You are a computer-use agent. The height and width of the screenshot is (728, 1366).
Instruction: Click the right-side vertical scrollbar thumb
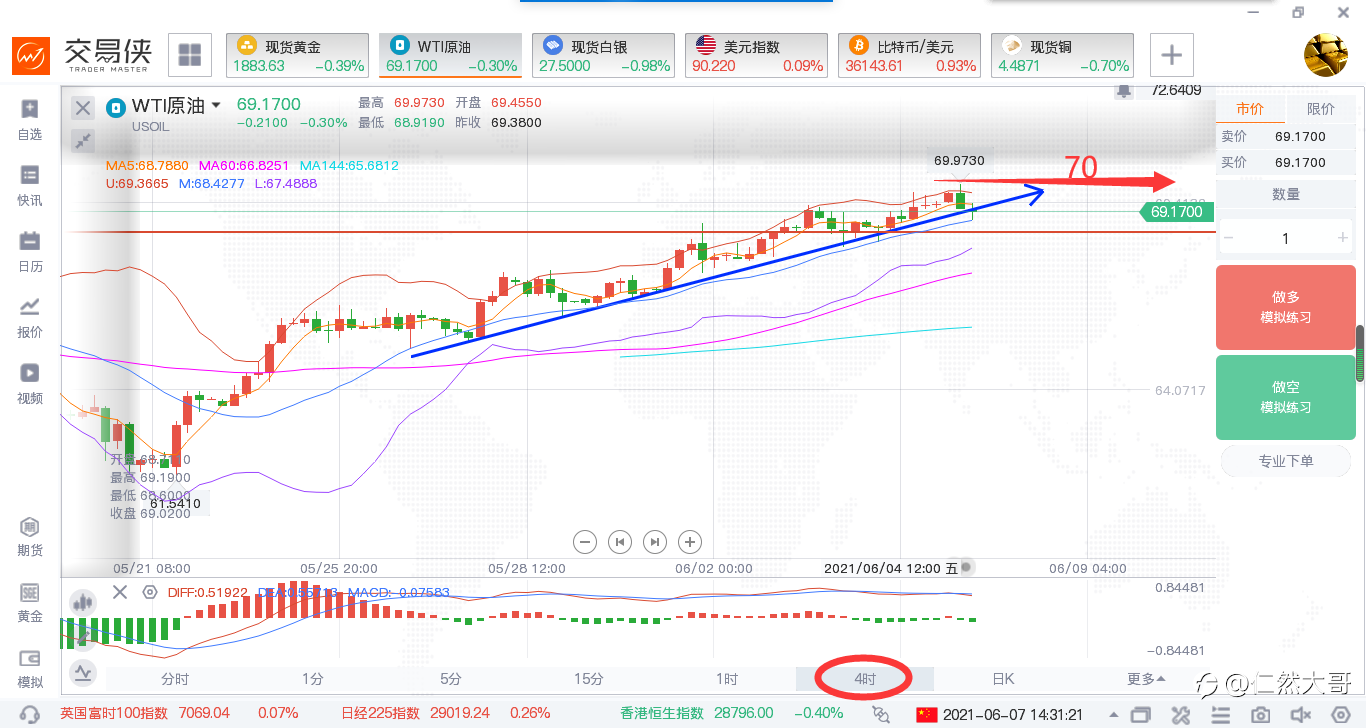pos(1360,353)
